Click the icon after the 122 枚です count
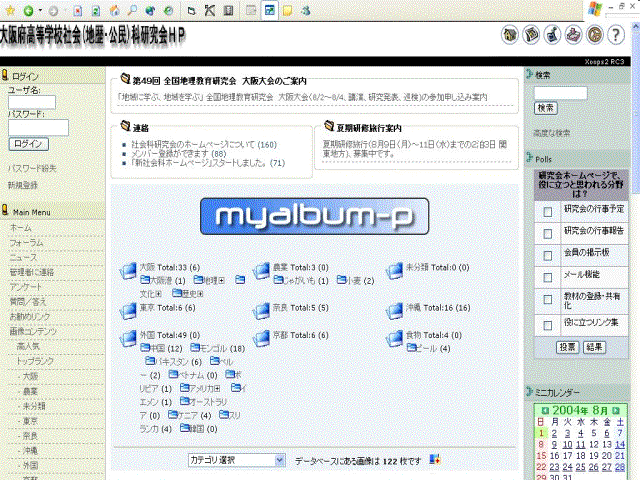 435,460
